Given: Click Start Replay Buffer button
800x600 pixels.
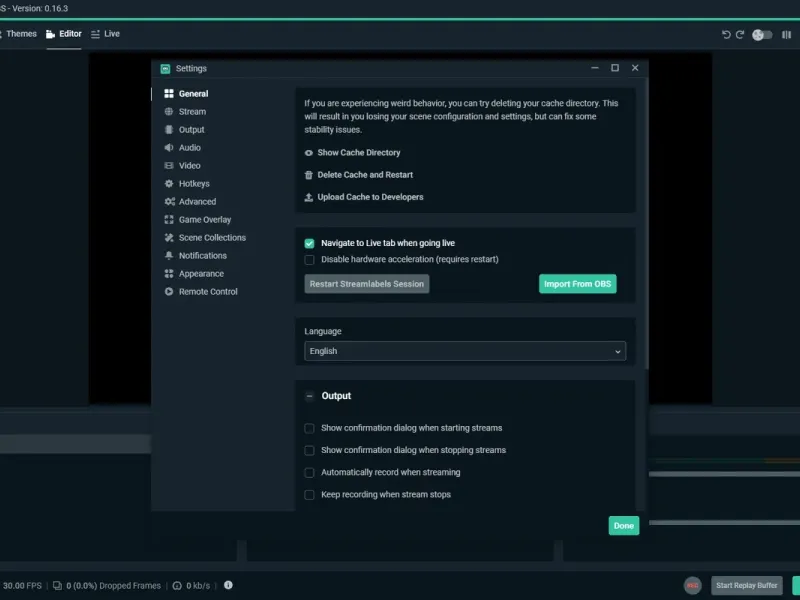Looking at the screenshot, I should (746, 585).
